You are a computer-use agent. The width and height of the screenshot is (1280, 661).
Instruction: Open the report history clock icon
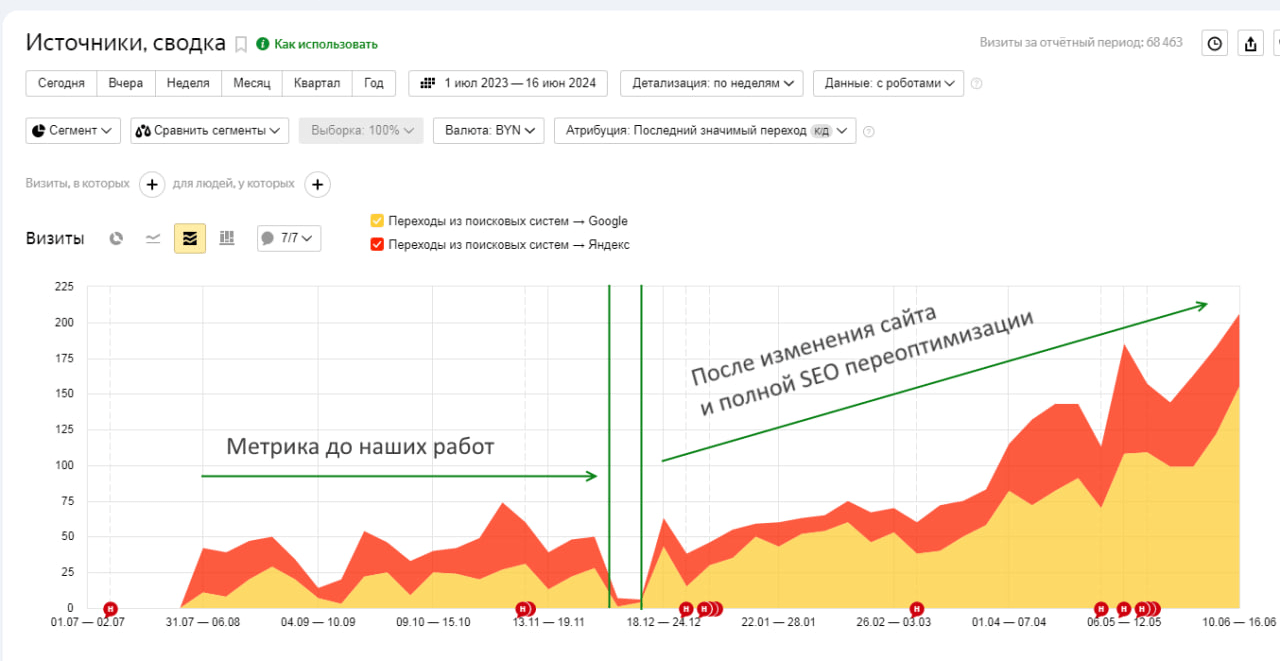pyautogui.click(x=1214, y=43)
